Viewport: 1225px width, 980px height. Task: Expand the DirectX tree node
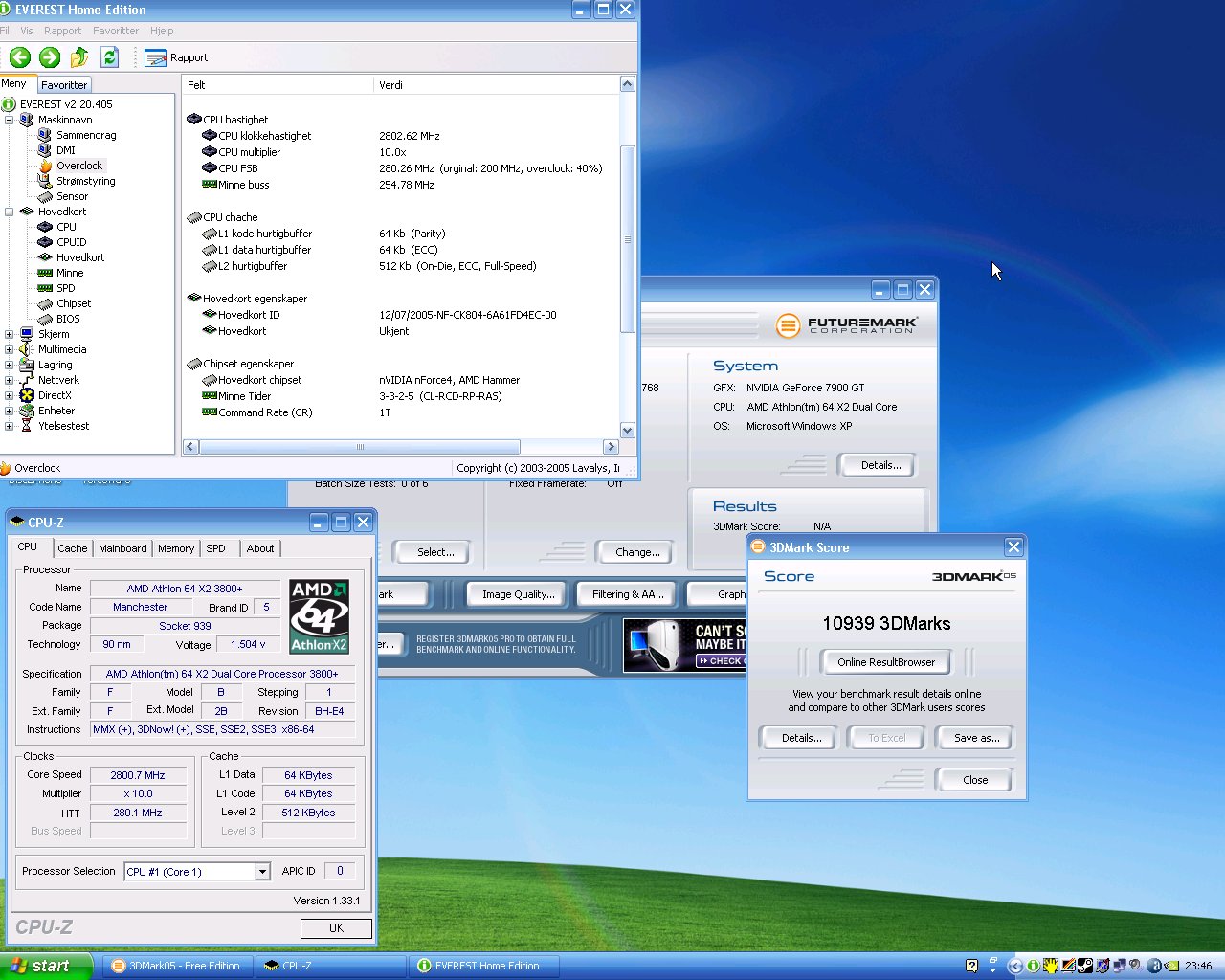[9, 395]
